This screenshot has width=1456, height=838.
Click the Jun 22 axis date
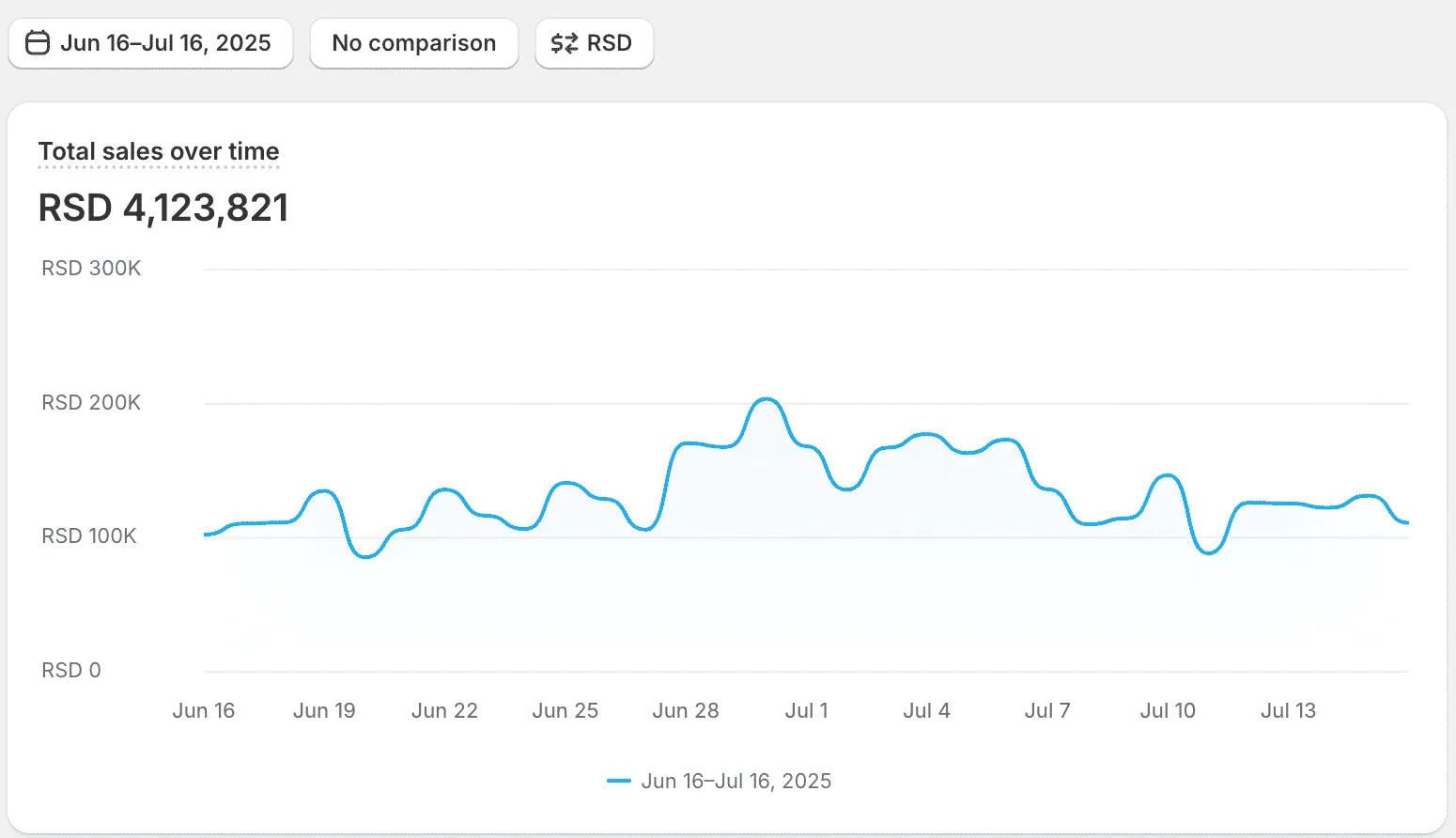point(444,710)
